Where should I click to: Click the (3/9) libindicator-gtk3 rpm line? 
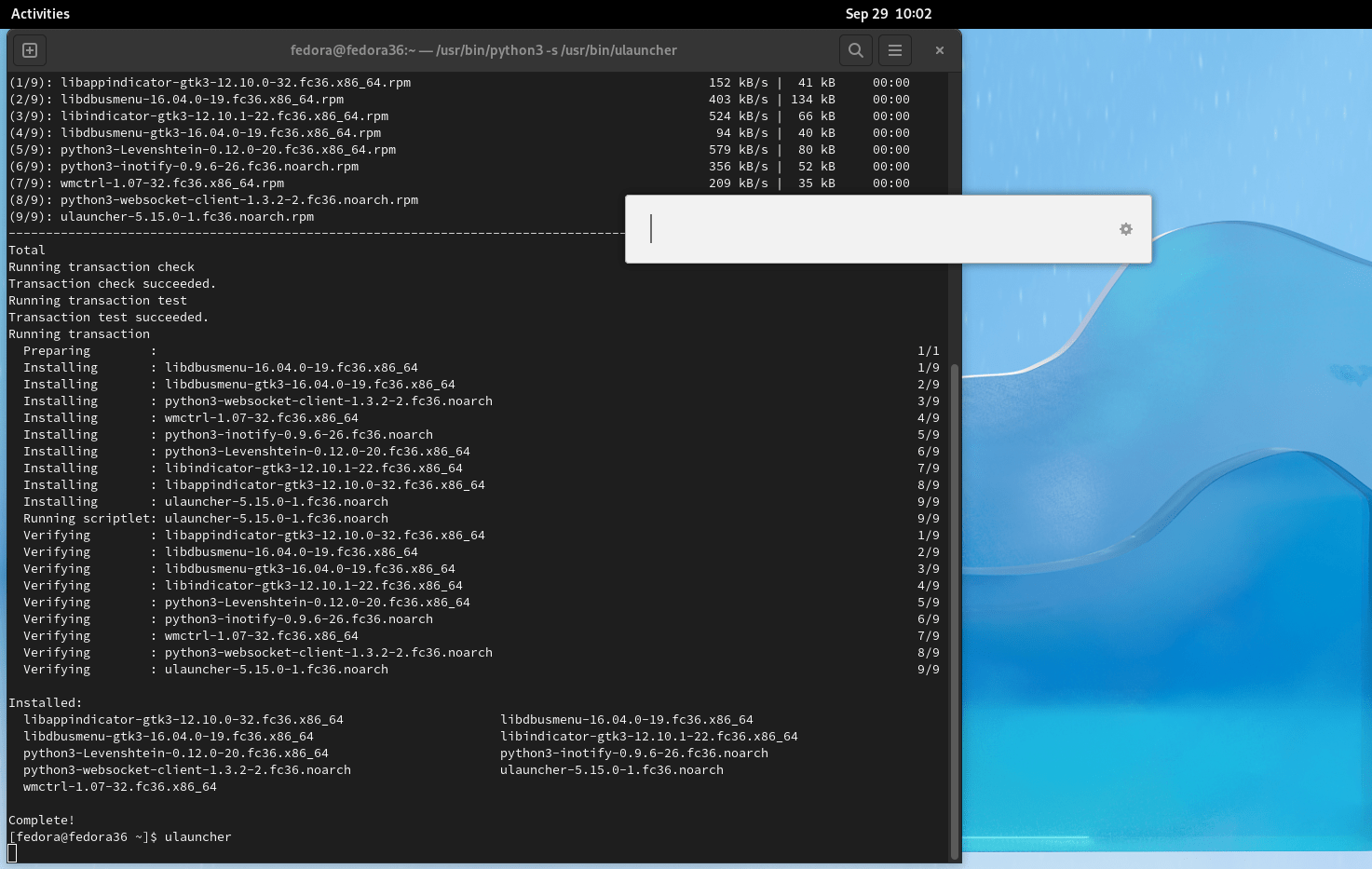click(x=459, y=116)
